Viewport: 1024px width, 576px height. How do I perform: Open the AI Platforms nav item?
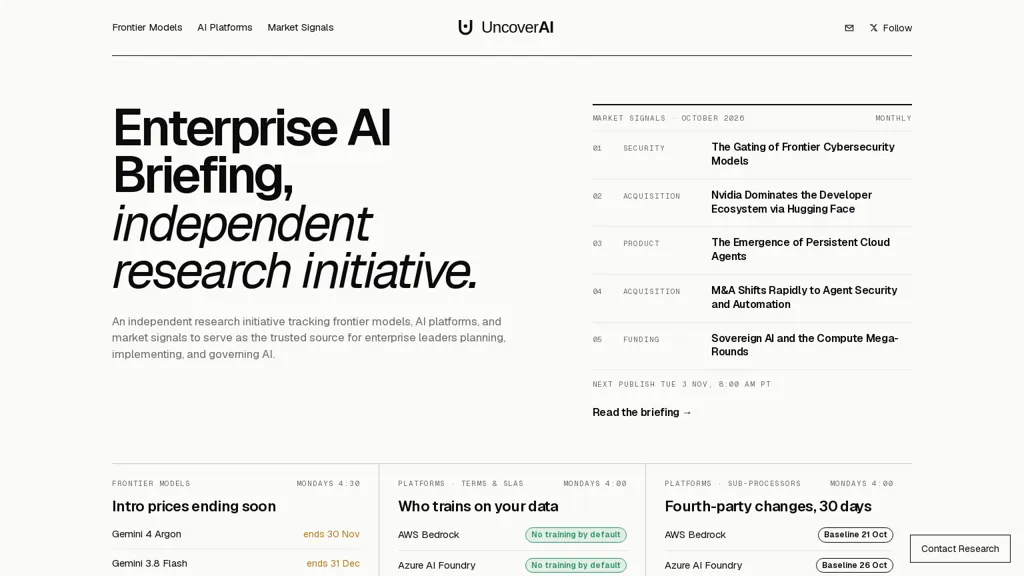225,27
